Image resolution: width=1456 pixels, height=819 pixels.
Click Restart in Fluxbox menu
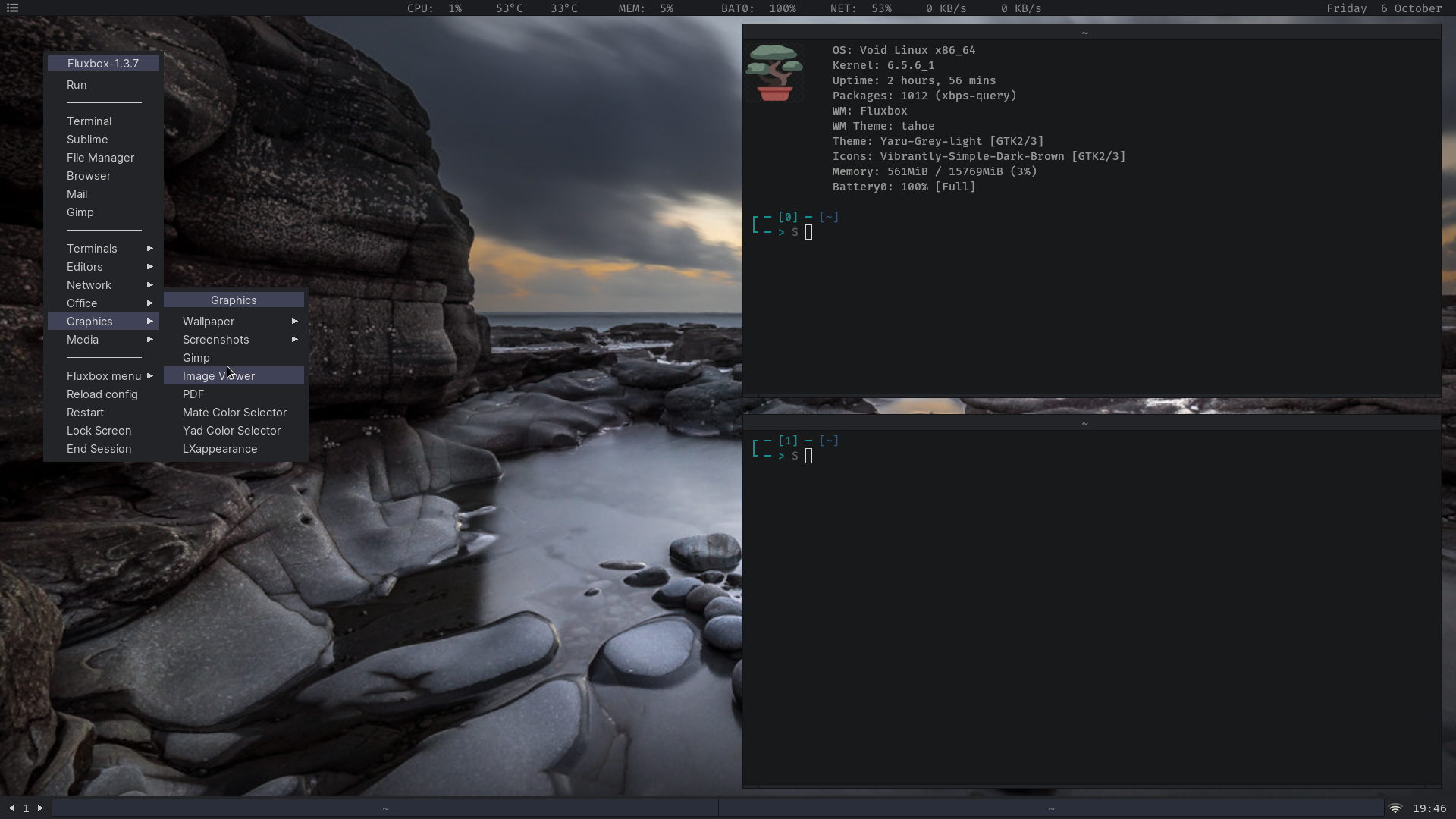click(x=103, y=413)
